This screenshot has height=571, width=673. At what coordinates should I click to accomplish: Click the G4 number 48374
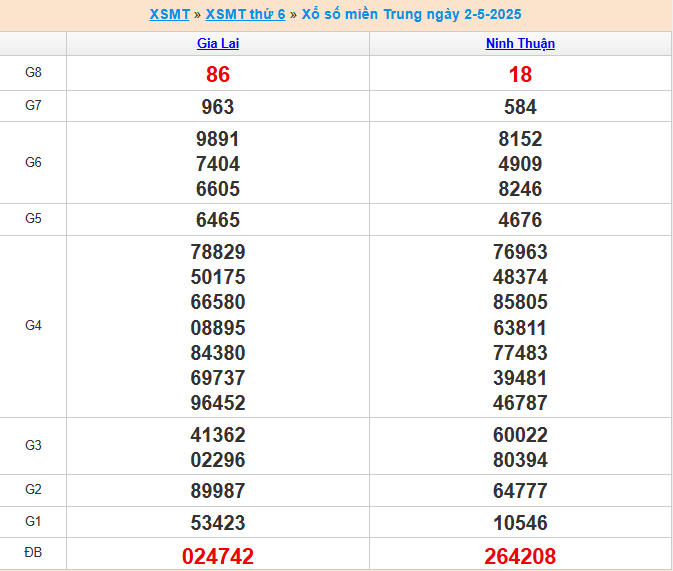tap(520, 277)
